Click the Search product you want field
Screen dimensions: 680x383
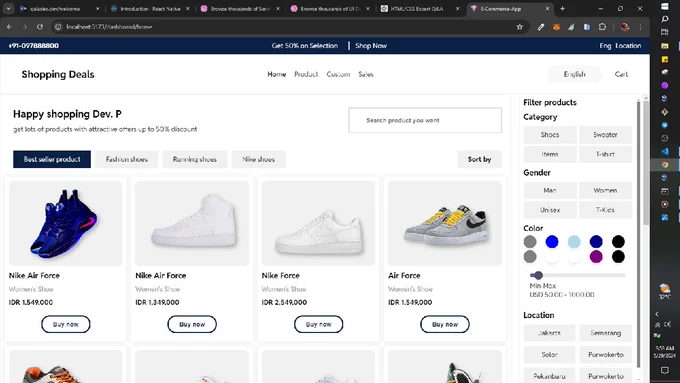425,120
